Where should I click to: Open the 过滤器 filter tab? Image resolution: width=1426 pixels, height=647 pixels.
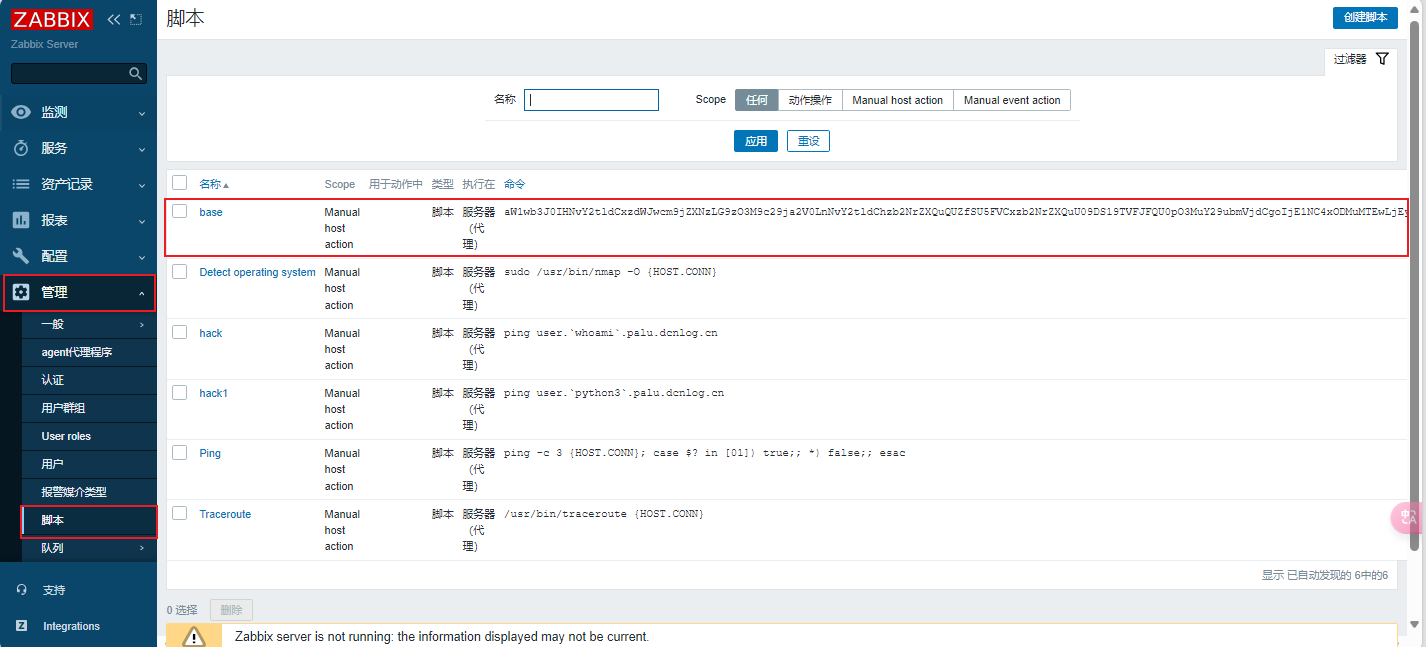1360,60
